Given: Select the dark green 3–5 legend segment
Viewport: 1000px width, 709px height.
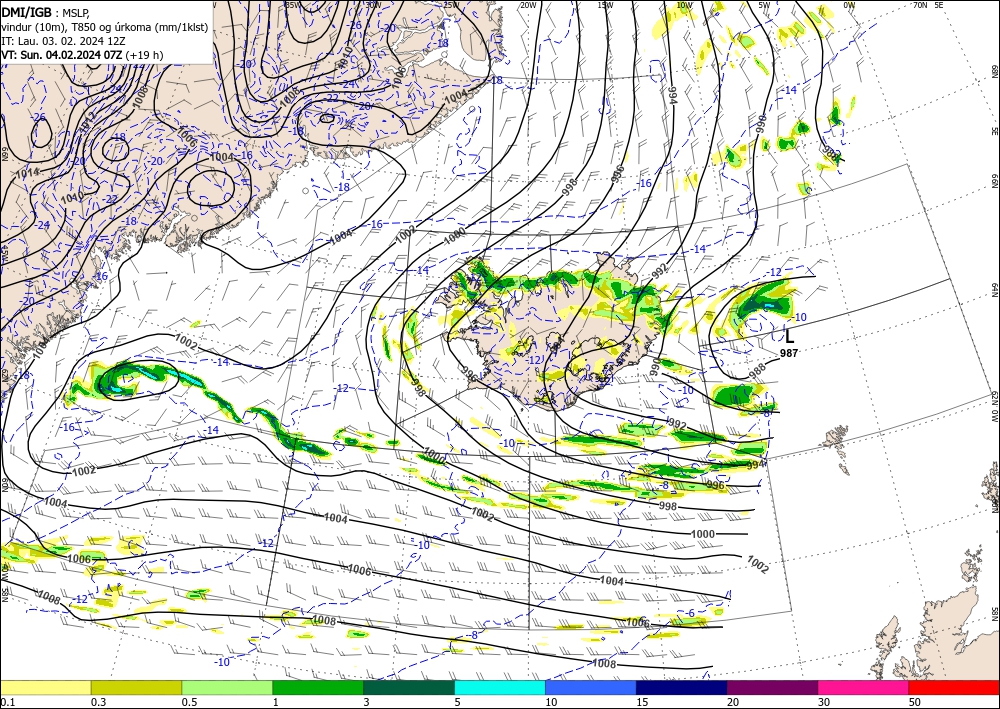Looking at the screenshot, I should 409,687.
